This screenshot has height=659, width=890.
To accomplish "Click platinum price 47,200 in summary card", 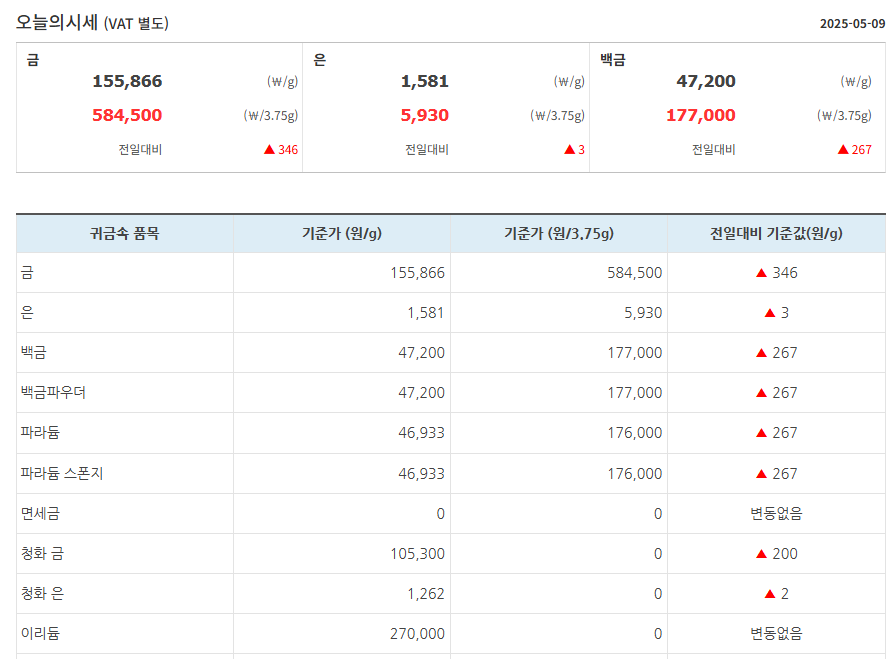I will tap(706, 81).
